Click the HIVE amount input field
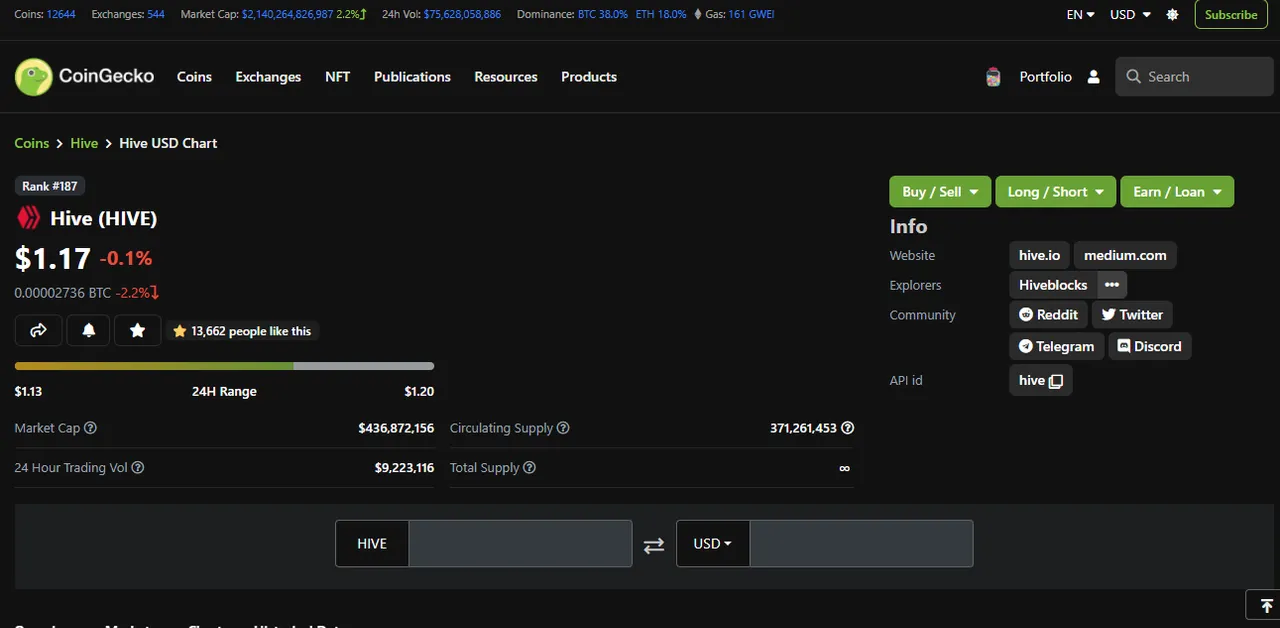 (x=520, y=544)
